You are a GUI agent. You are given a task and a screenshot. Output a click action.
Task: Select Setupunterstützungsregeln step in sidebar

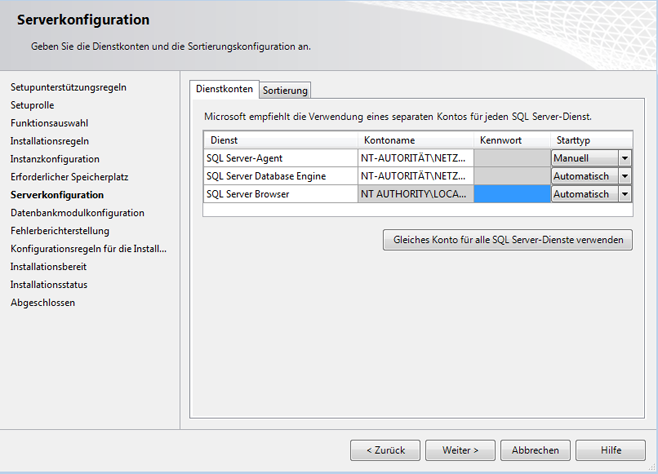pyautogui.click(x=68, y=87)
